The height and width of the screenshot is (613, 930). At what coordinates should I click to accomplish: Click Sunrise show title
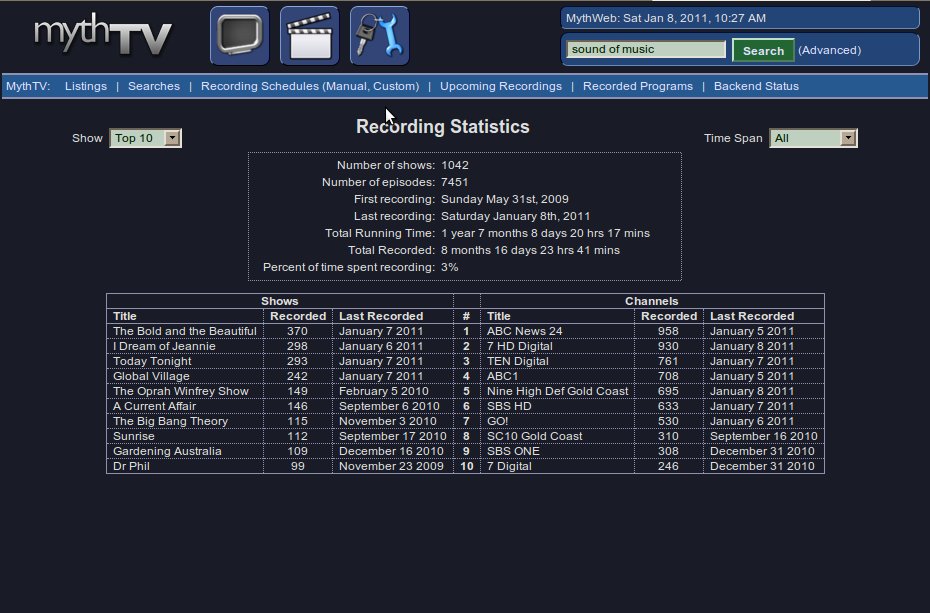tap(133, 436)
